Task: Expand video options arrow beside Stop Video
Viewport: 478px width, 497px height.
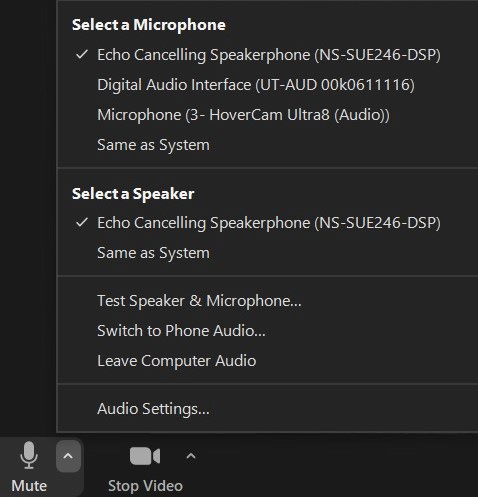Action: (x=191, y=456)
